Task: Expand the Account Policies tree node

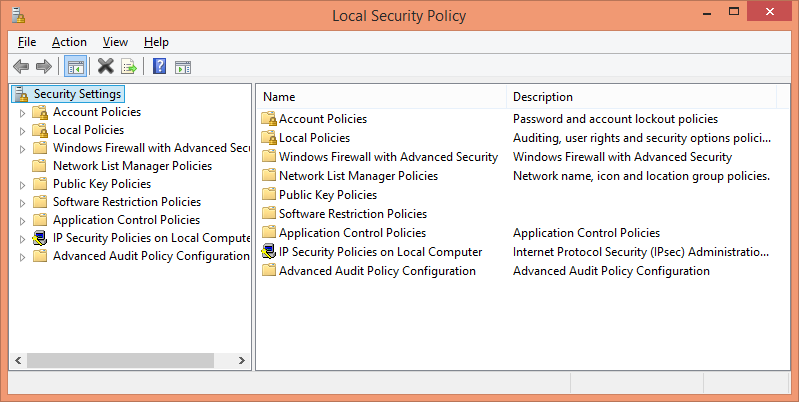Action: pos(22,113)
